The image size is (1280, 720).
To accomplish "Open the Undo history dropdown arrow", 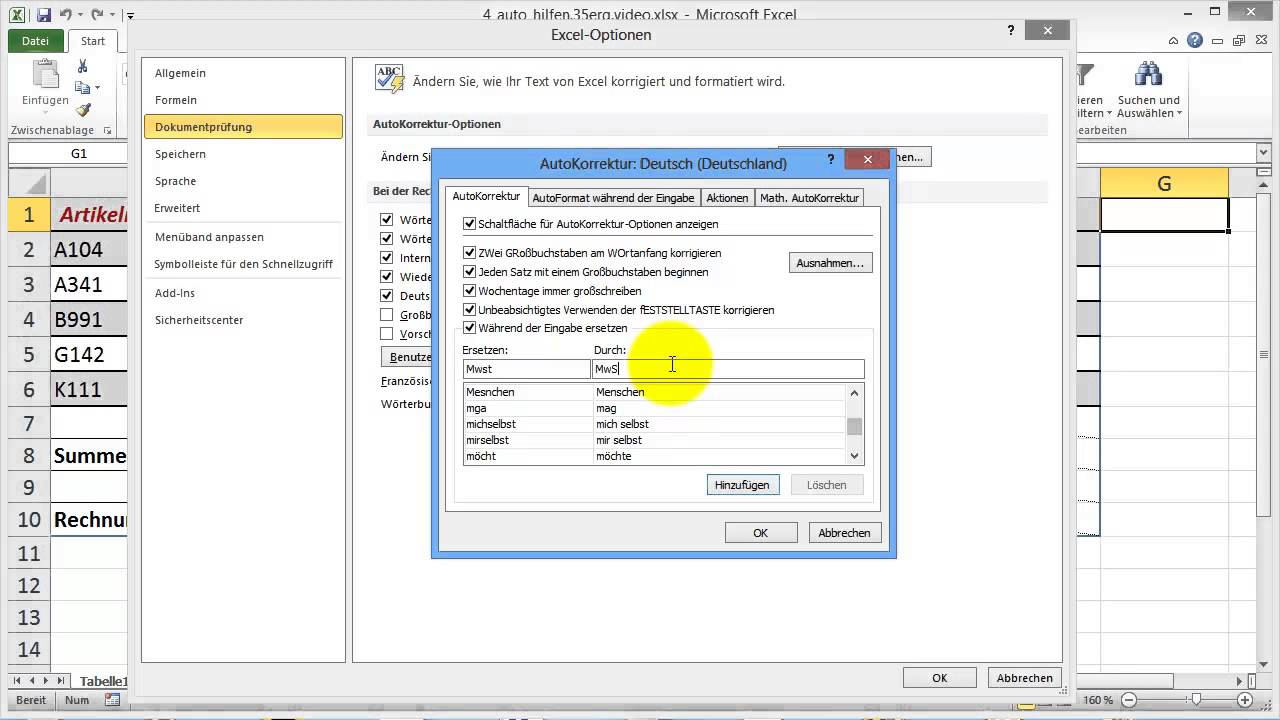I will click(80, 16).
